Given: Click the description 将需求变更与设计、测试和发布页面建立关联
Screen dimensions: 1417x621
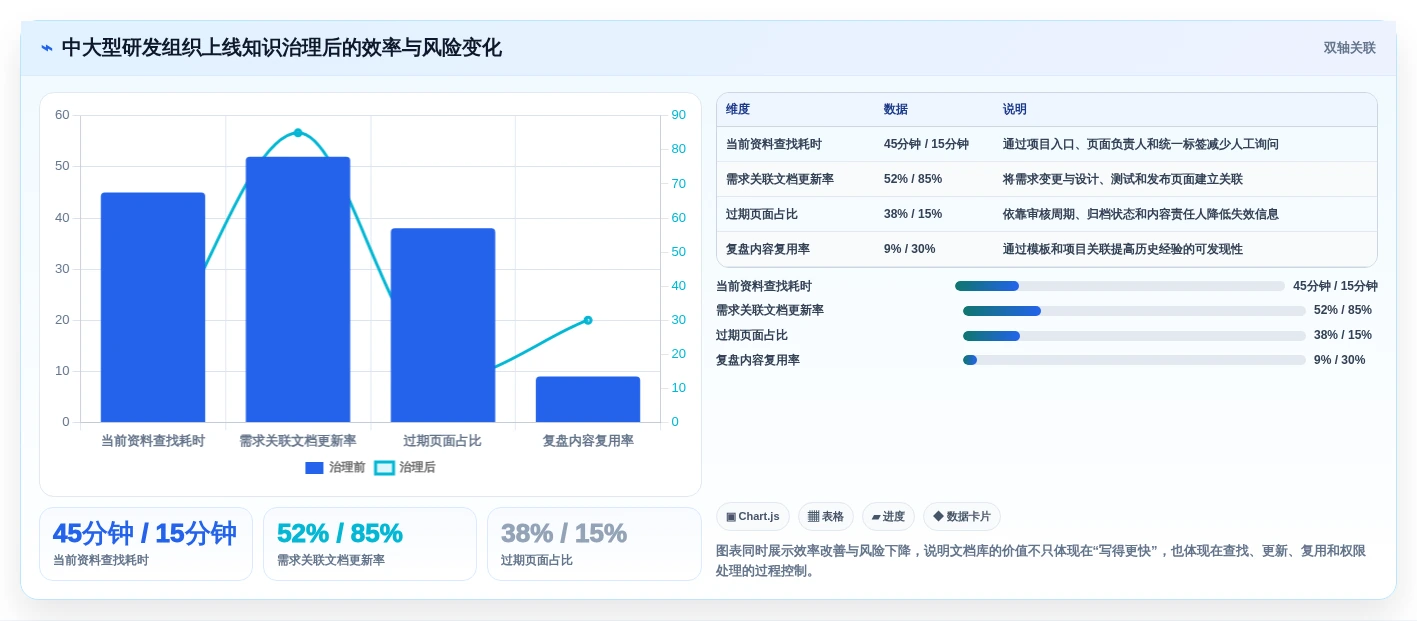Looking at the screenshot, I should pyautogui.click(x=1123, y=179).
